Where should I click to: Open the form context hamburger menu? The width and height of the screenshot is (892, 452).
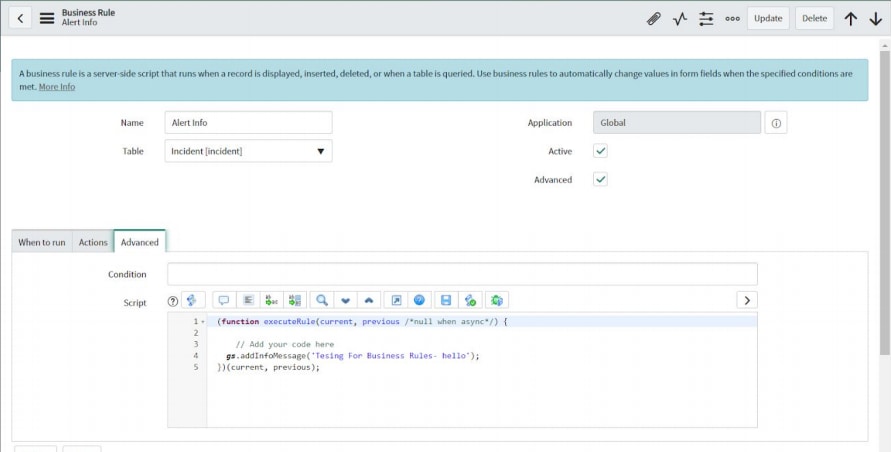47,18
